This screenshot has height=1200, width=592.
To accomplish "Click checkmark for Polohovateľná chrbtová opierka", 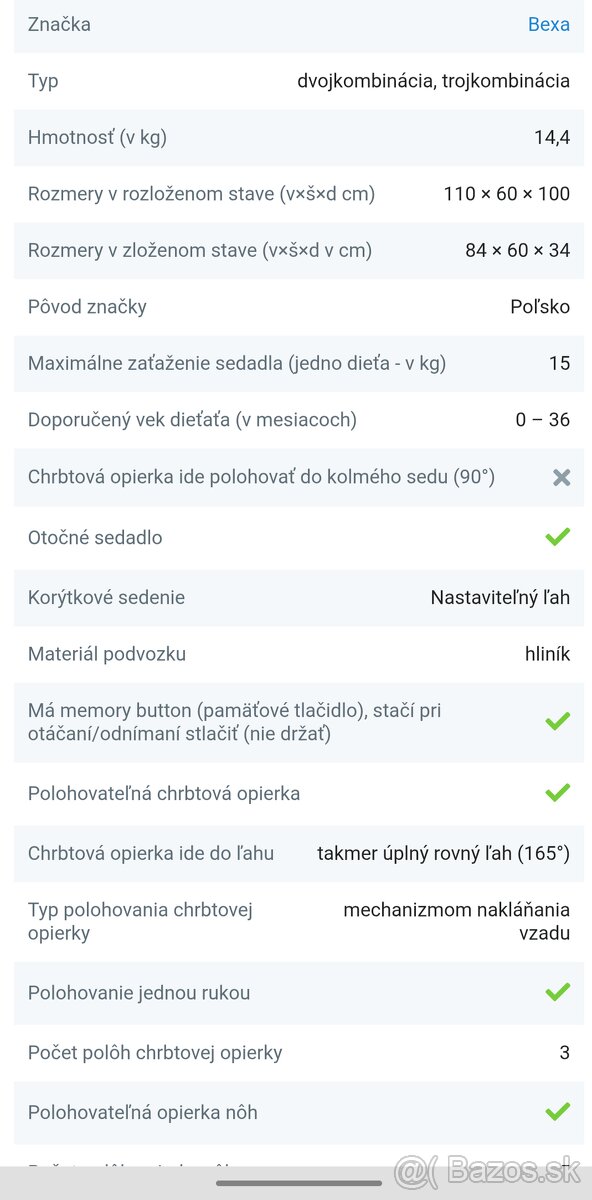I will tap(557, 793).
